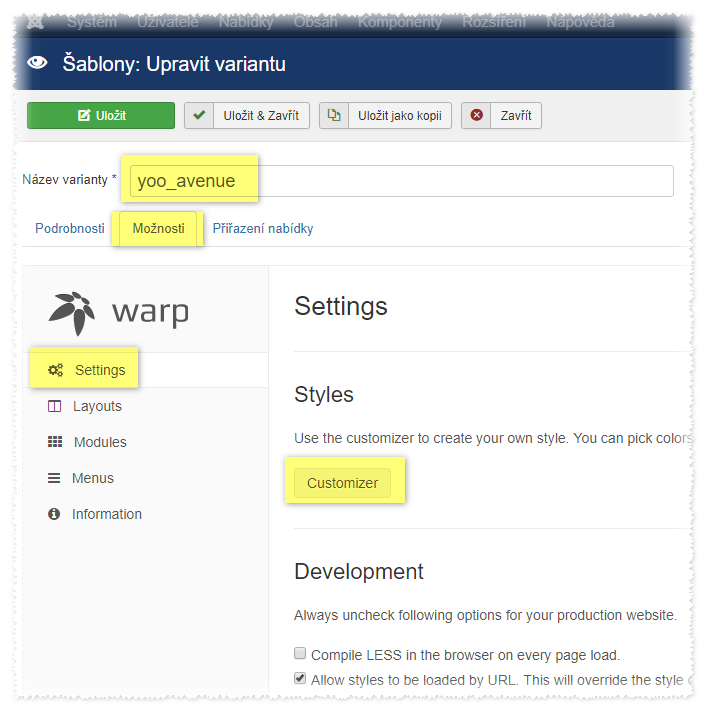The image size is (706, 711).
Task: Switch to the Možnosti tab
Action: [x=158, y=228]
